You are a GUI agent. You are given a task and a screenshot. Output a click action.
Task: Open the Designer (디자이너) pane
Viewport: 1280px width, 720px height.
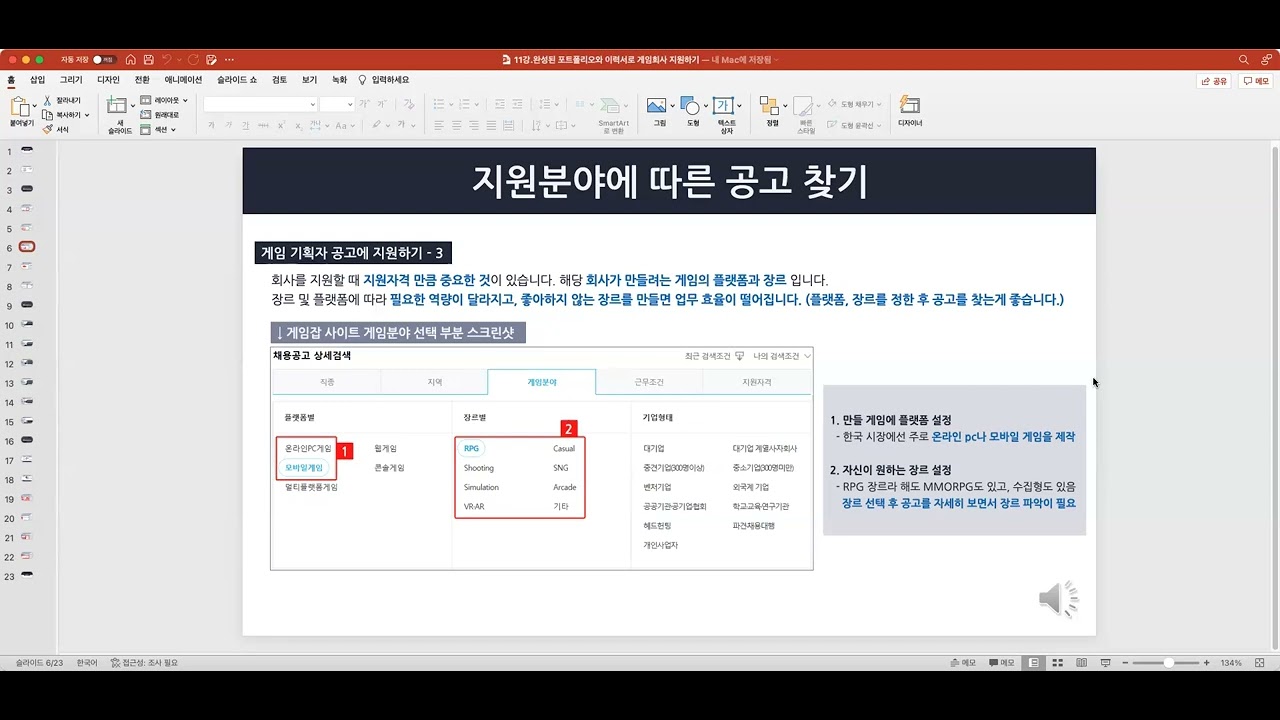[910, 110]
